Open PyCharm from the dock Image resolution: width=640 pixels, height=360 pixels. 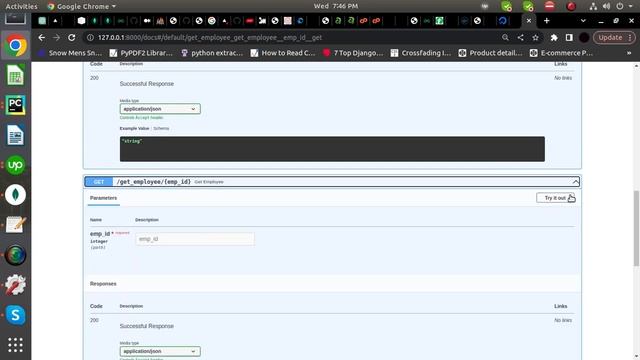pyautogui.click(x=16, y=105)
